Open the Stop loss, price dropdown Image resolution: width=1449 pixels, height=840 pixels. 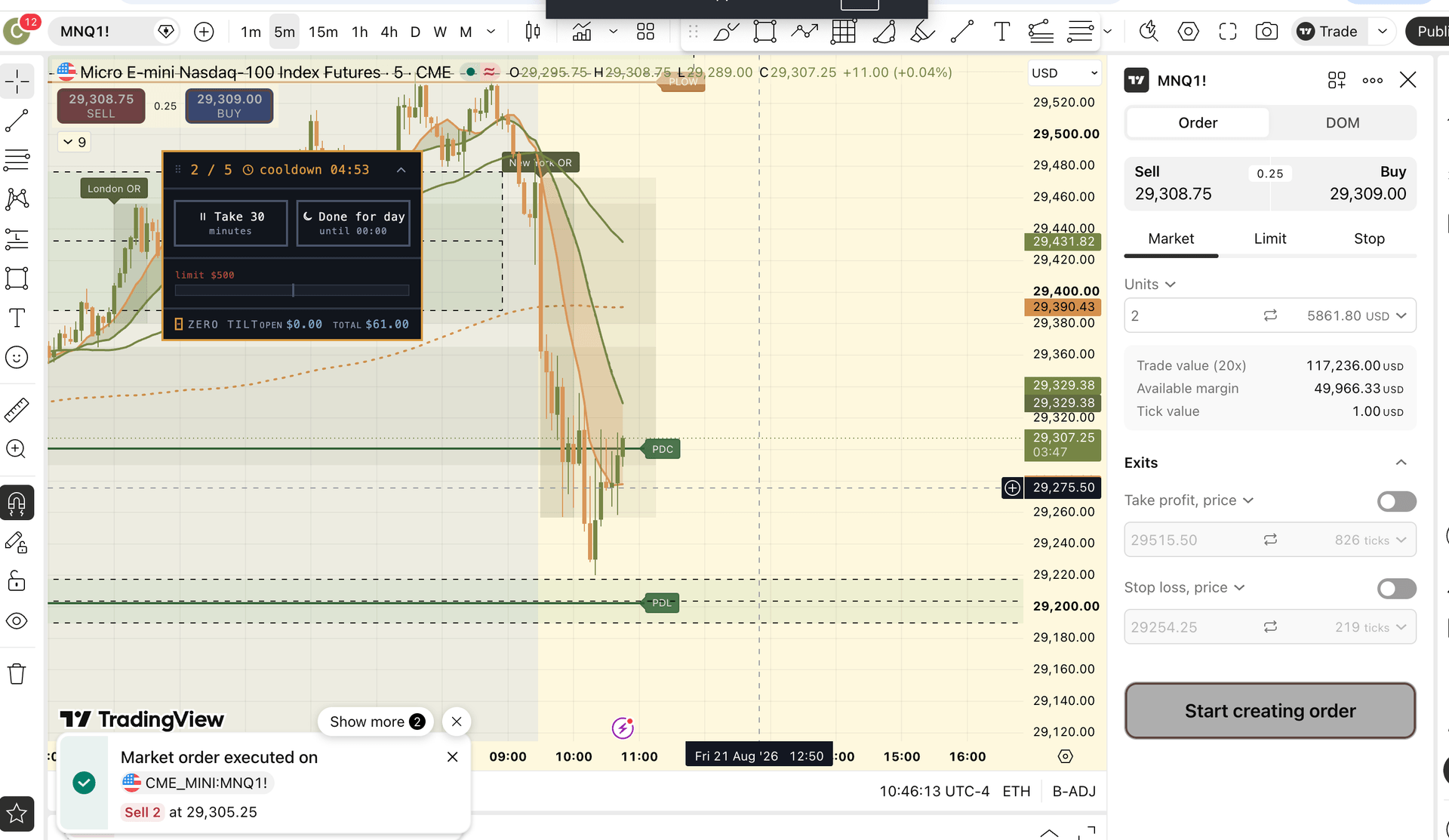[1184, 587]
